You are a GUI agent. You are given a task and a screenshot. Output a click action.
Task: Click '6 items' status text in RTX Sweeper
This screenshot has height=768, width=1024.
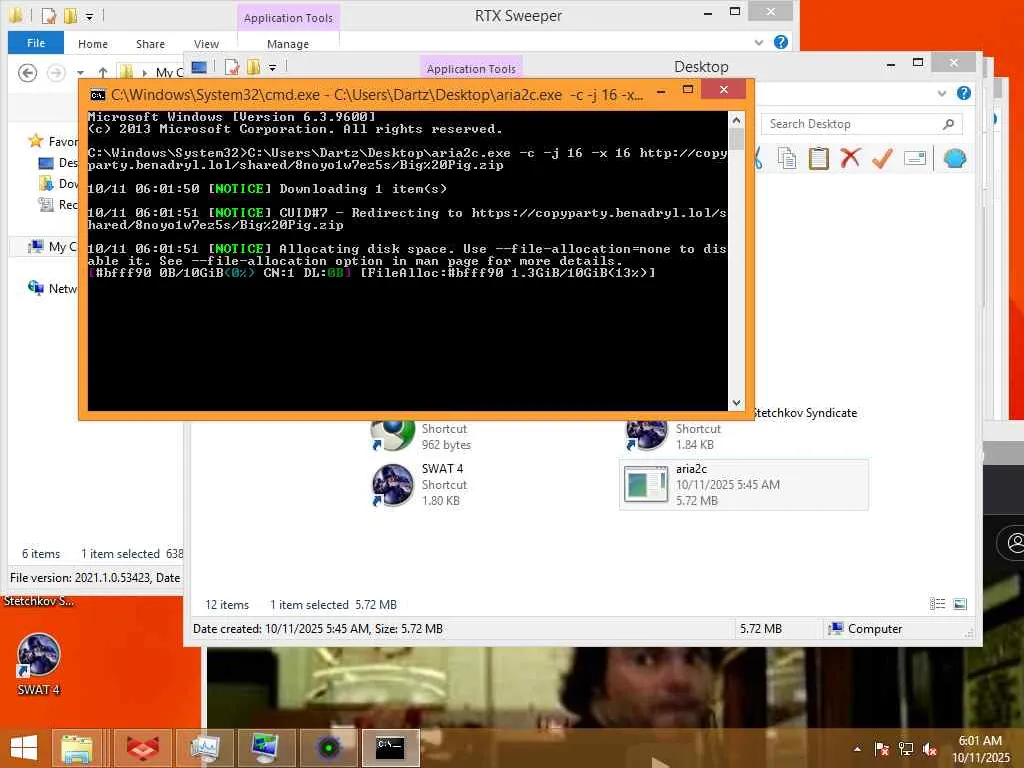[x=40, y=554]
